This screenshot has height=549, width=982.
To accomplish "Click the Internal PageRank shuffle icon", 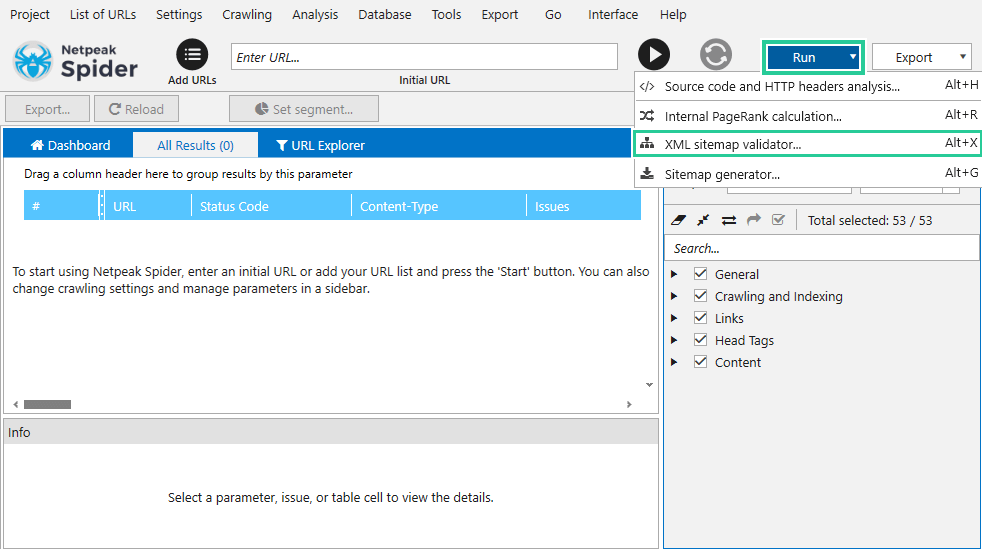I will pos(647,116).
